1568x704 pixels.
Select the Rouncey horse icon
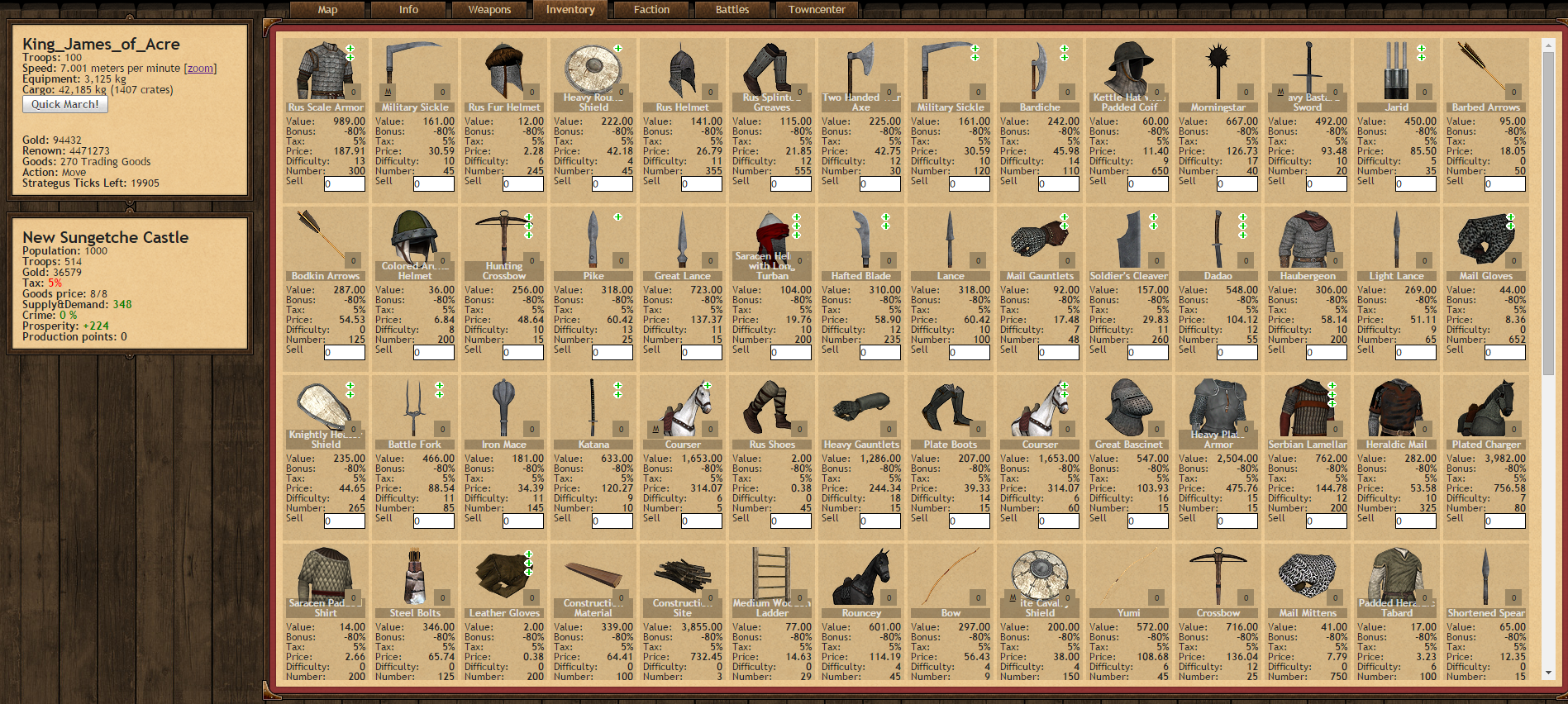[x=861, y=577]
